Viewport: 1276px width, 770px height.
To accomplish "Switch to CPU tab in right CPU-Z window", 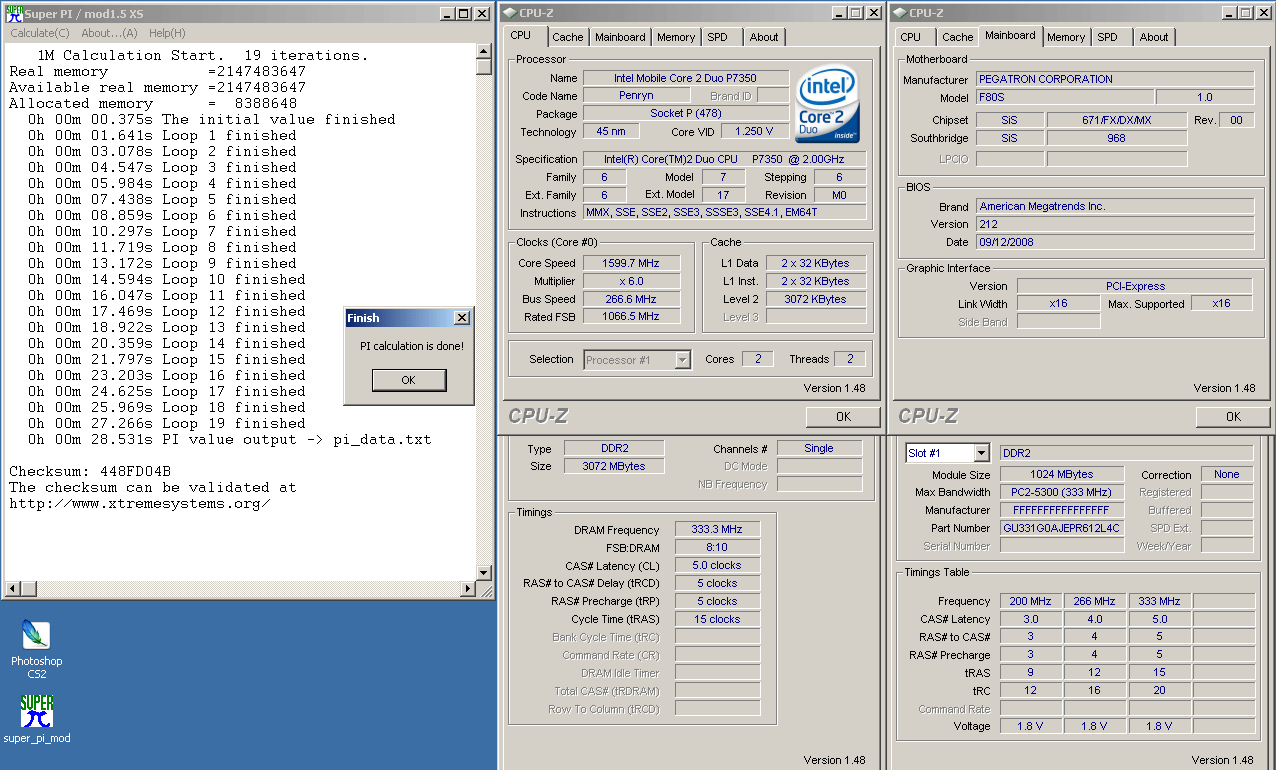I will (911, 37).
